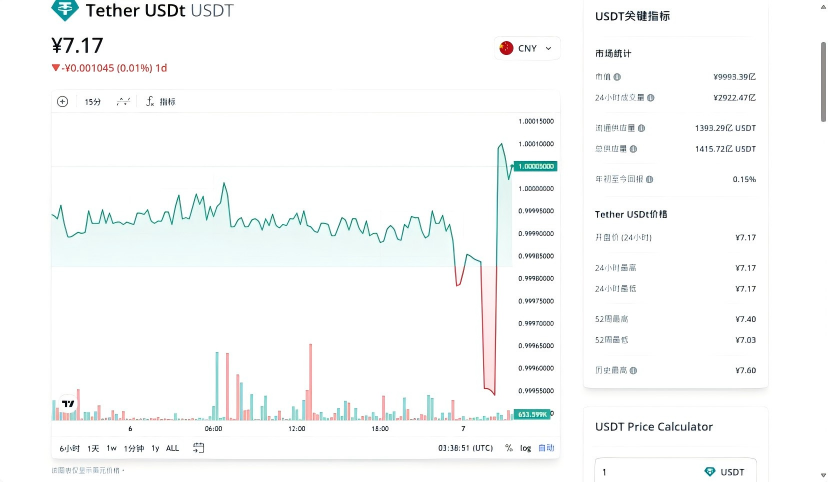Click the ¥7.40 52-week high value

pos(746,319)
